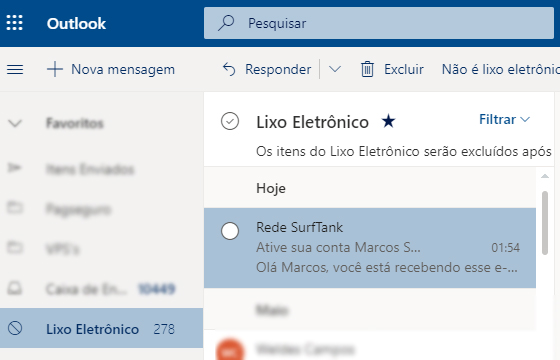Click the message list scrollbar thumb

[x=545, y=223]
